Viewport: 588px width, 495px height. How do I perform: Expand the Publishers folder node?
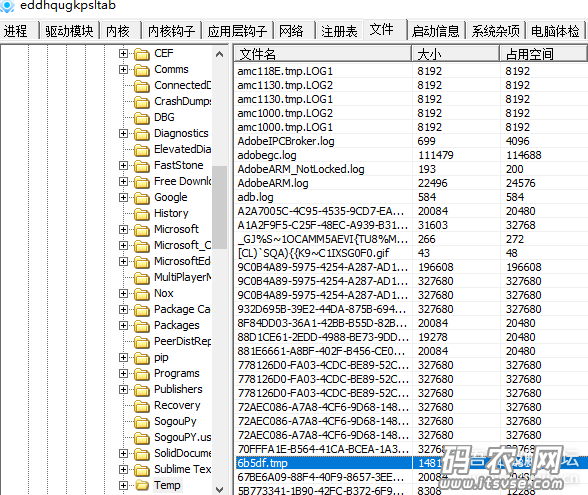pos(123,389)
